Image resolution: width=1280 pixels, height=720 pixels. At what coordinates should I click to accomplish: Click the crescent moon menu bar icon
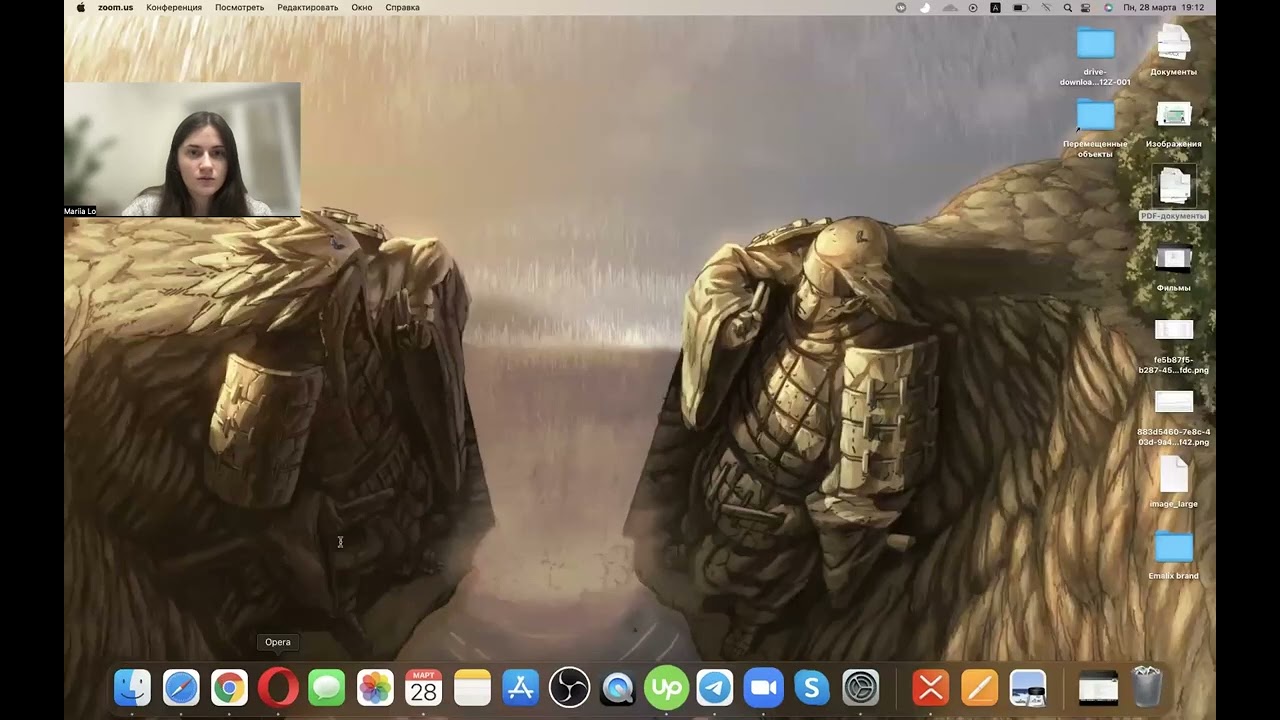coord(925,7)
